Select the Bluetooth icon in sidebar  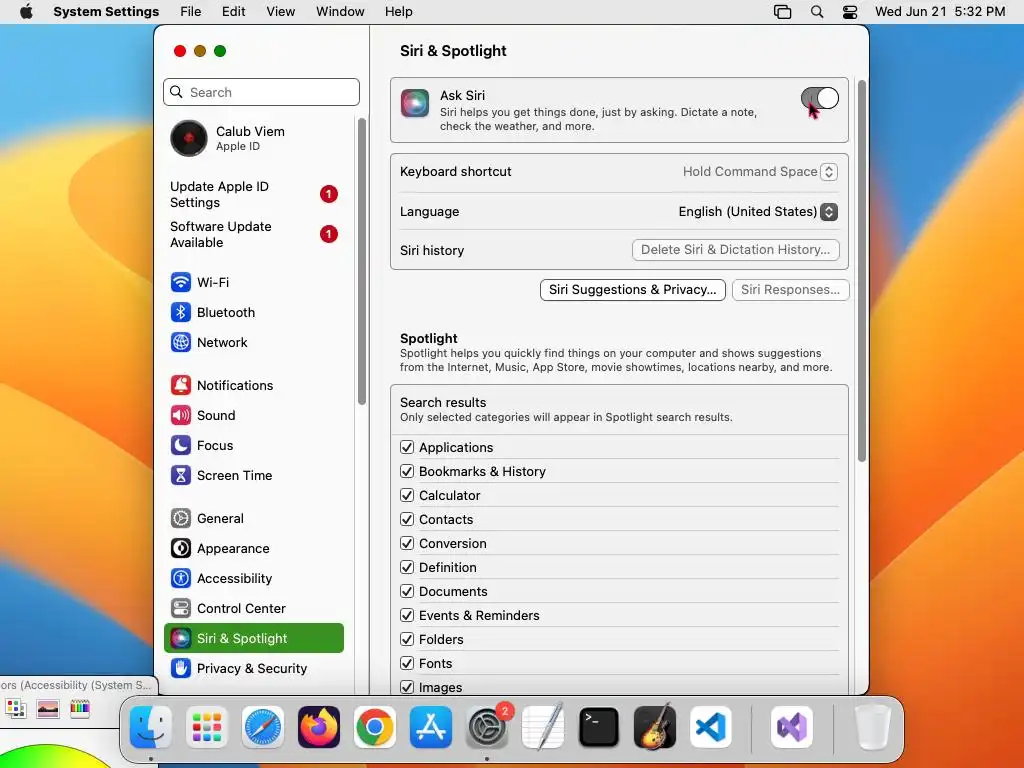tap(181, 312)
